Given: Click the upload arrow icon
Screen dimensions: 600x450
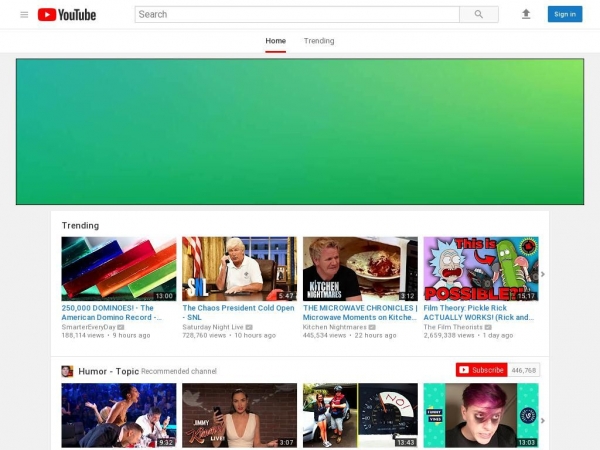Looking at the screenshot, I should [526, 14].
